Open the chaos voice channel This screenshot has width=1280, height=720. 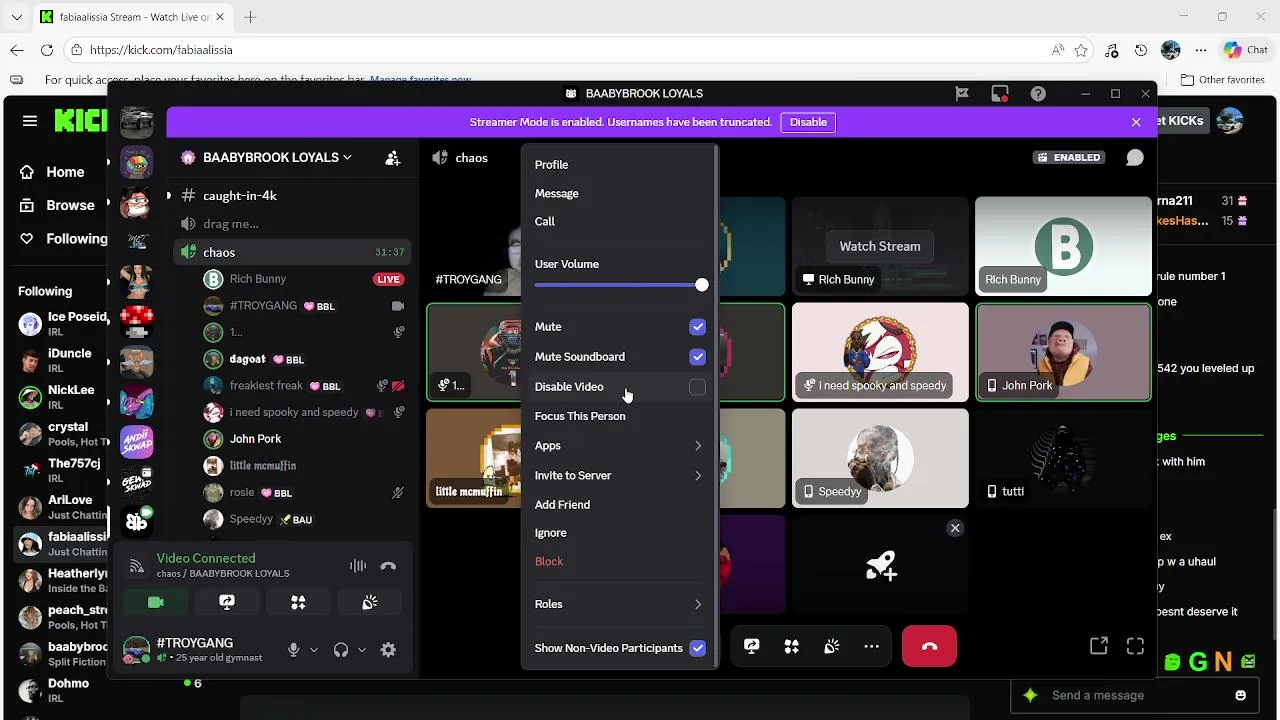click(292, 253)
